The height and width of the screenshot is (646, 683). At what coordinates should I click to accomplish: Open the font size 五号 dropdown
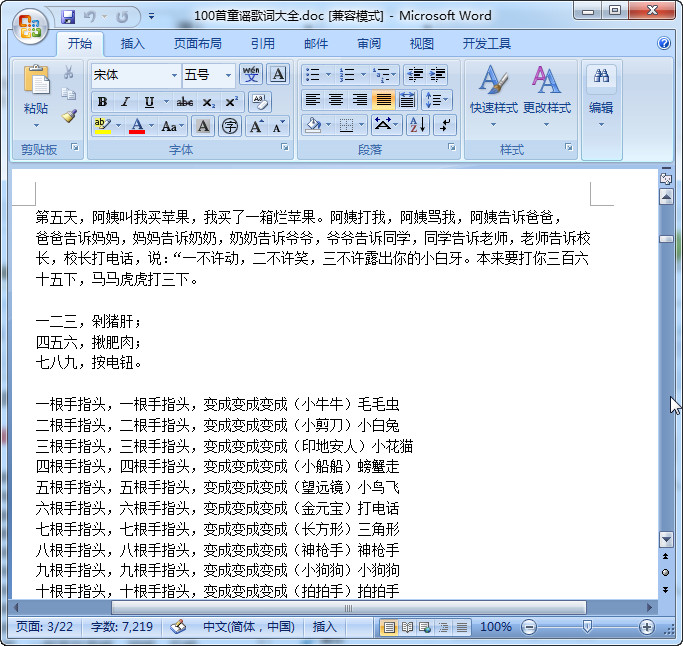(228, 75)
